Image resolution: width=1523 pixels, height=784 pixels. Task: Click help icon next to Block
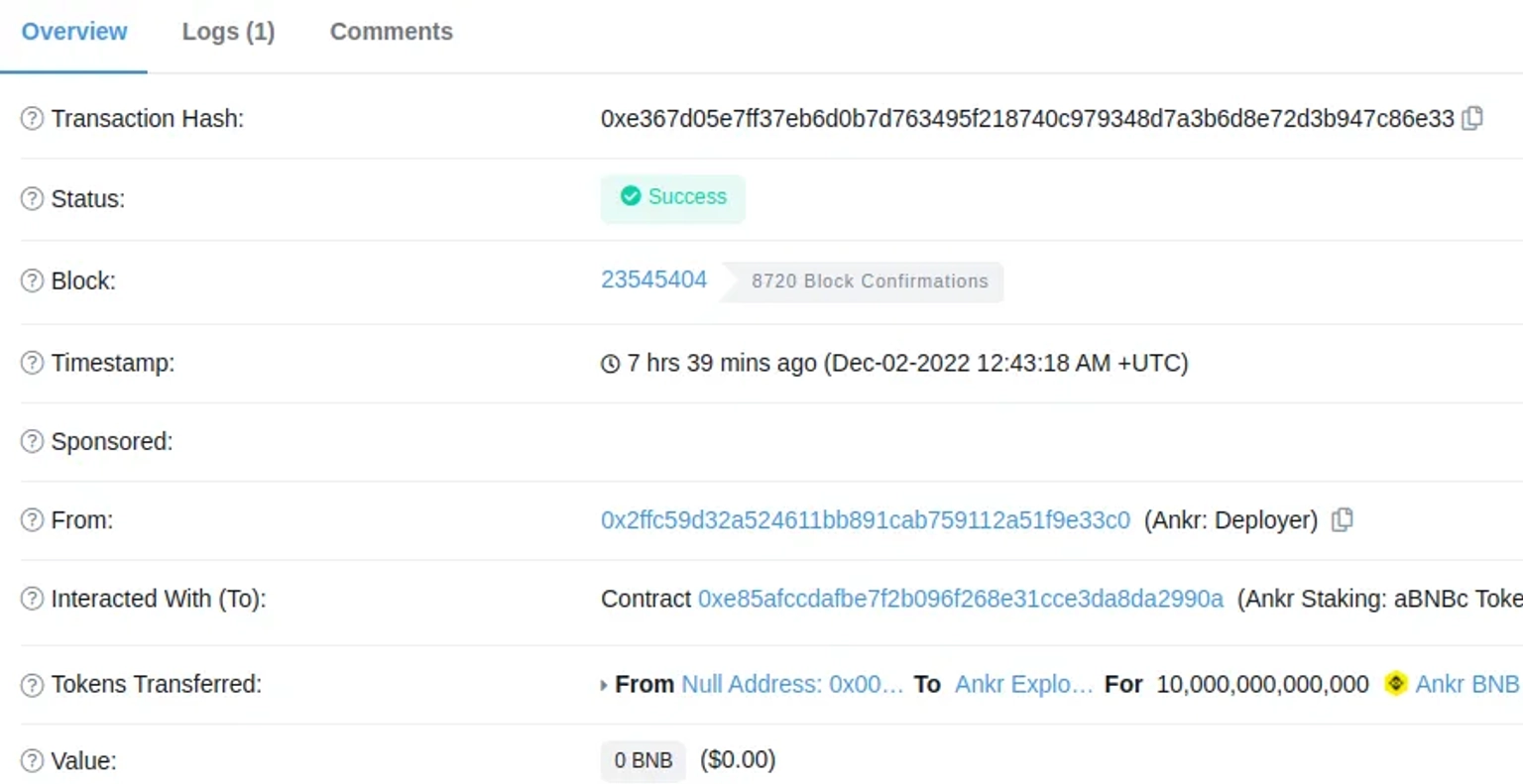pyautogui.click(x=32, y=280)
